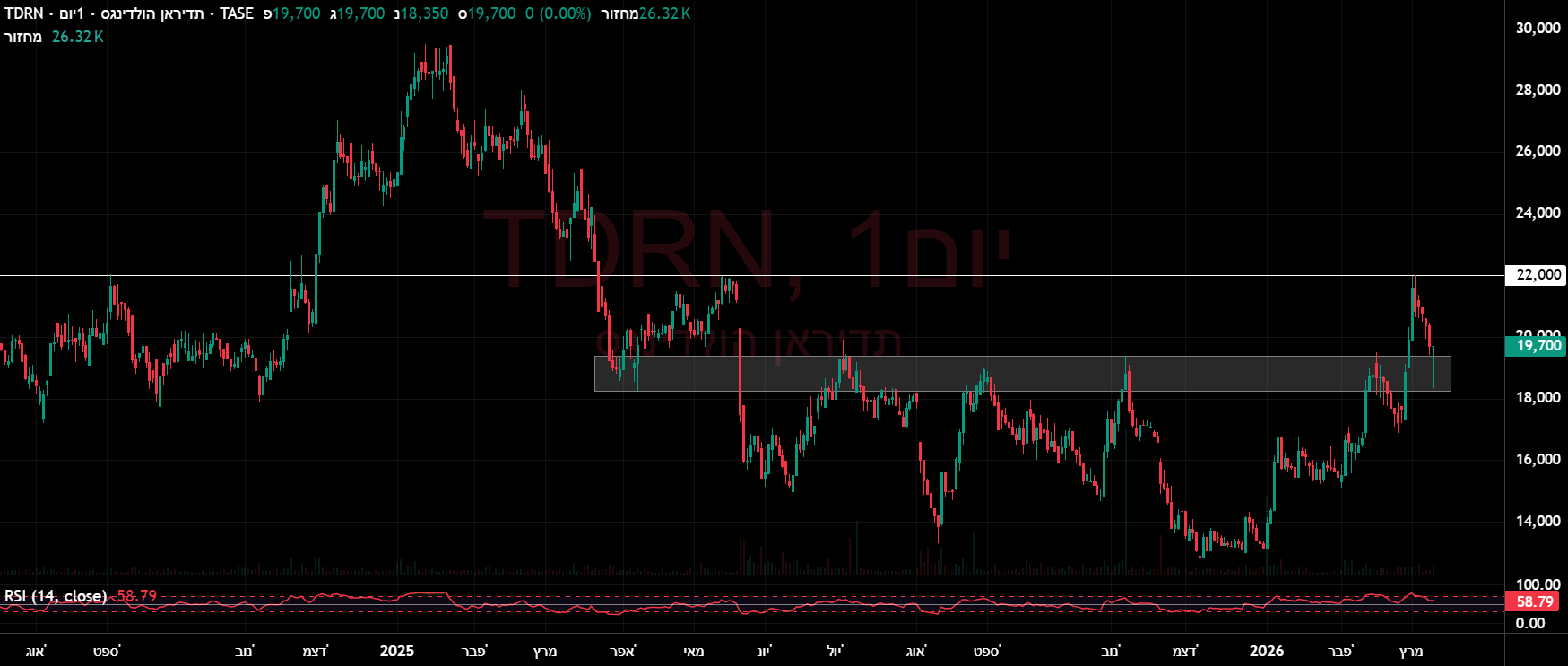Click the green 19,700 last price label
The image size is (1568, 666).
coord(1537,346)
